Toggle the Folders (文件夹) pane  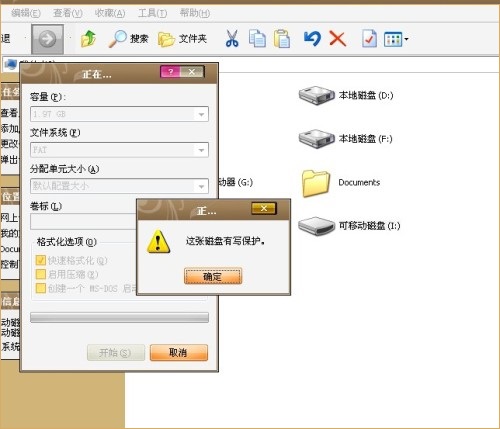[x=182, y=39]
